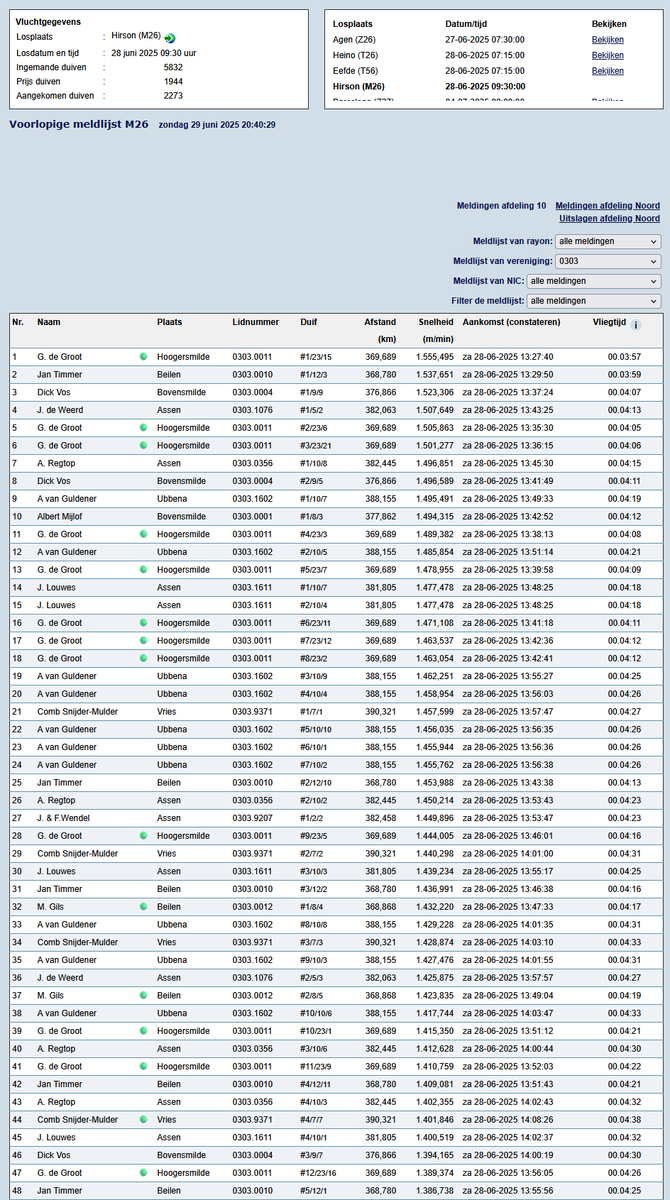The height and width of the screenshot is (1200, 670).
Task: Click arrival time za 28-06-2025 14:08:26
Action: click(x=508, y=1120)
